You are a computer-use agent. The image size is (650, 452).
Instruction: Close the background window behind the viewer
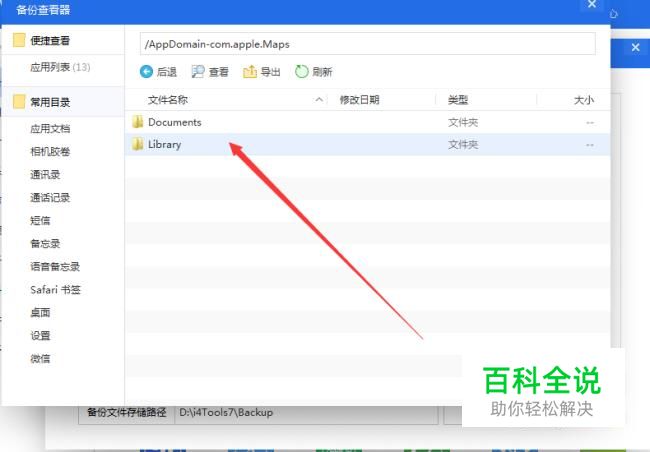click(x=635, y=47)
